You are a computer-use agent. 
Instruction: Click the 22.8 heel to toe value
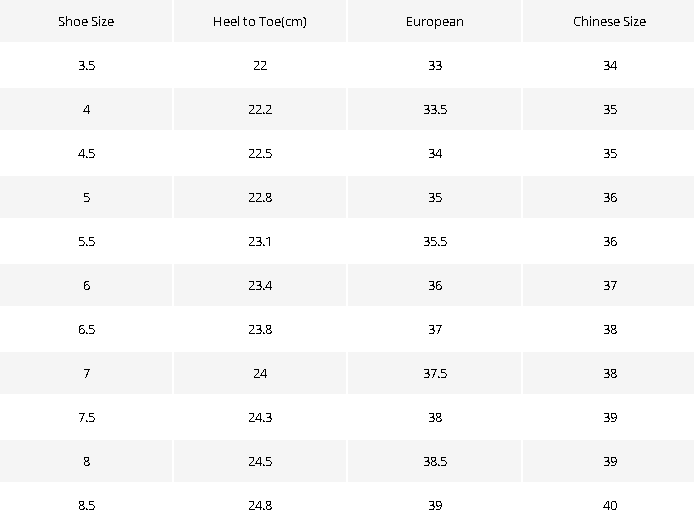pyautogui.click(x=260, y=197)
